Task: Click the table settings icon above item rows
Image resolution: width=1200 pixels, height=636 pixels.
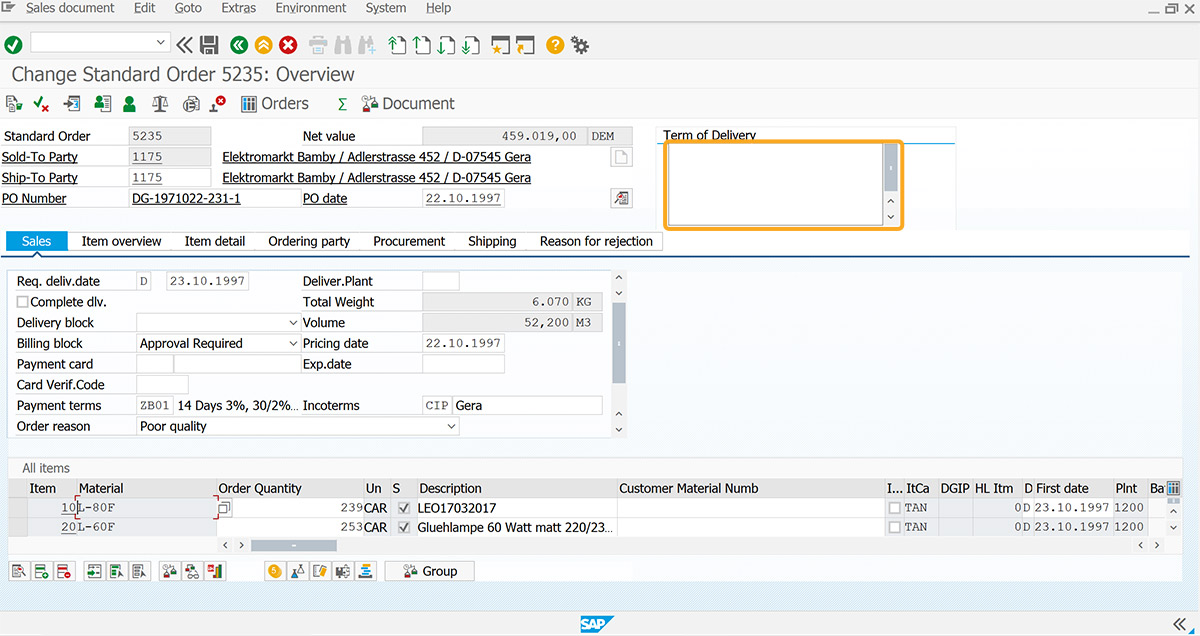Action: [x=1173, y=488]
